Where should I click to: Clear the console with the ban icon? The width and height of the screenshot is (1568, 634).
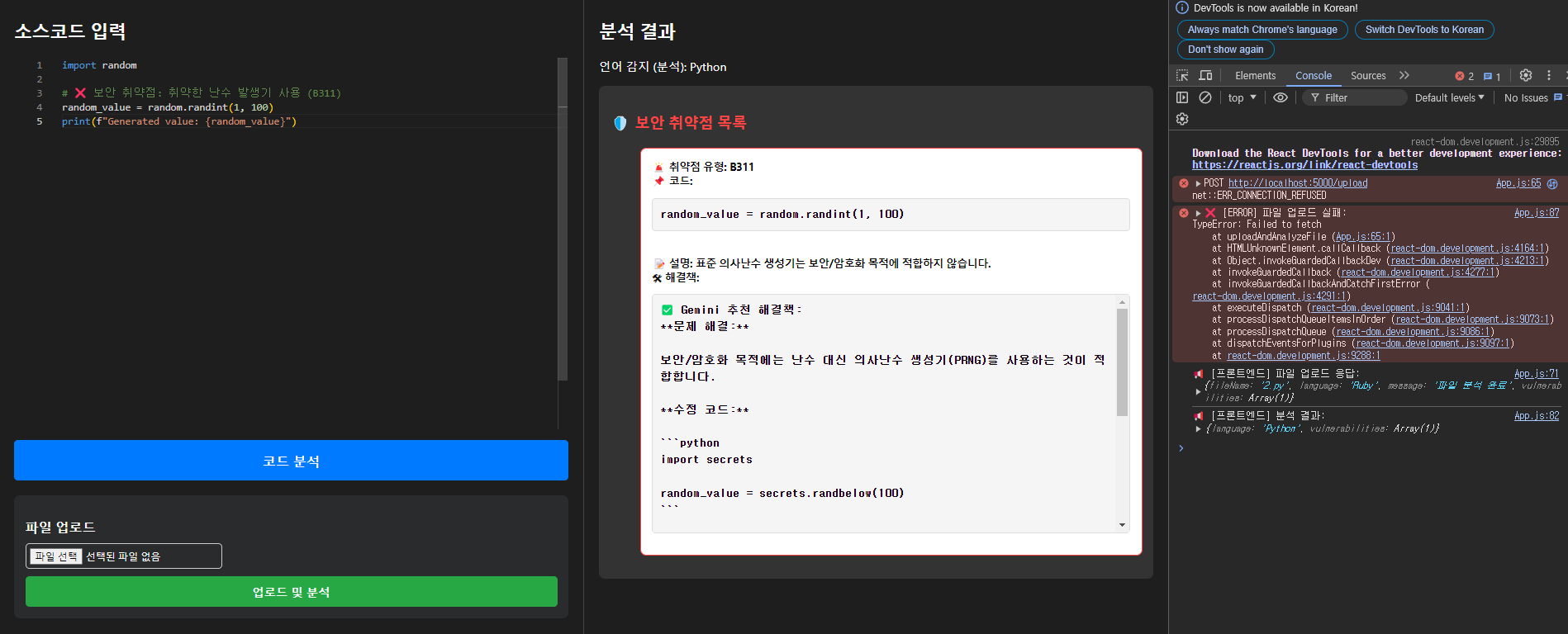click(x=1205, y=97)
